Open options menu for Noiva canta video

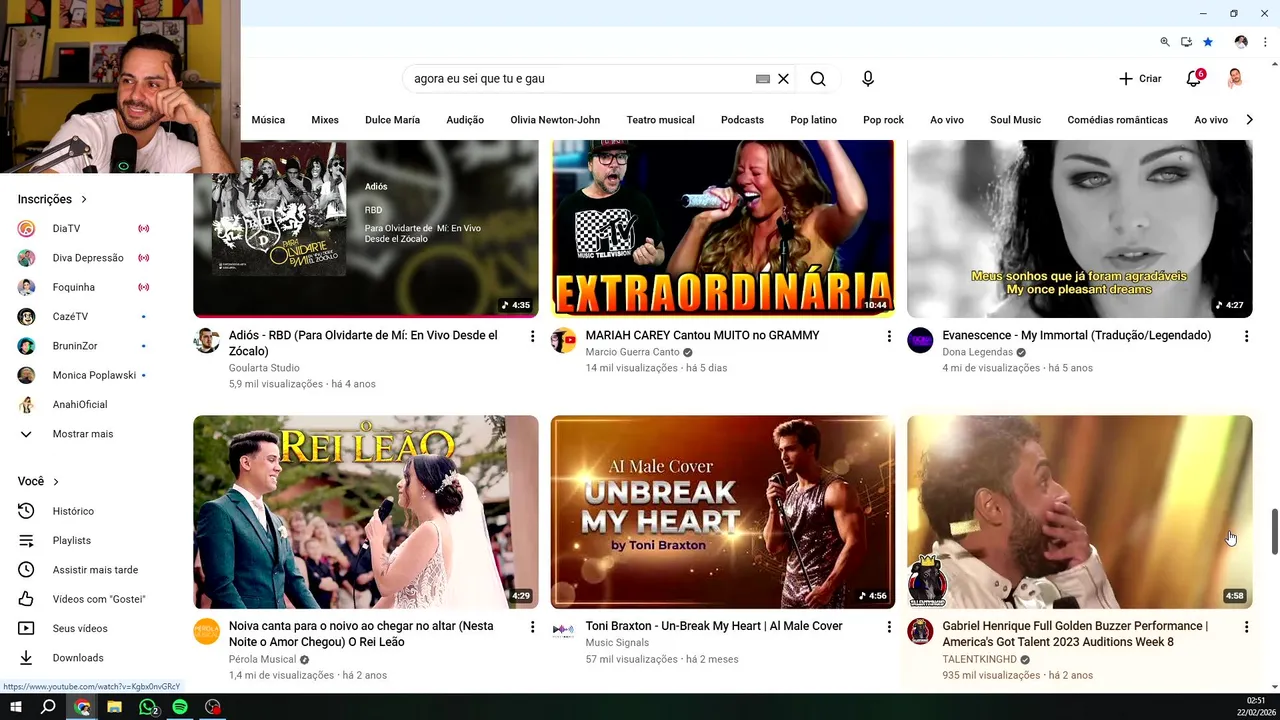[x=532, y=627]
